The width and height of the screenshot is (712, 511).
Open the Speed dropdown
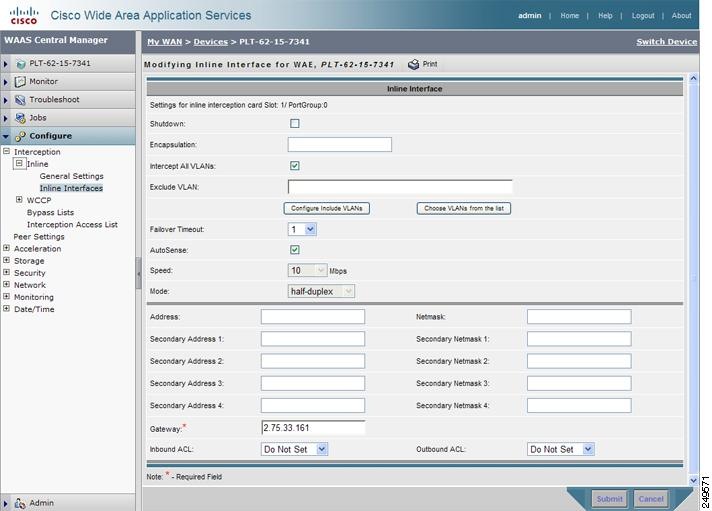tap(307, 271)
